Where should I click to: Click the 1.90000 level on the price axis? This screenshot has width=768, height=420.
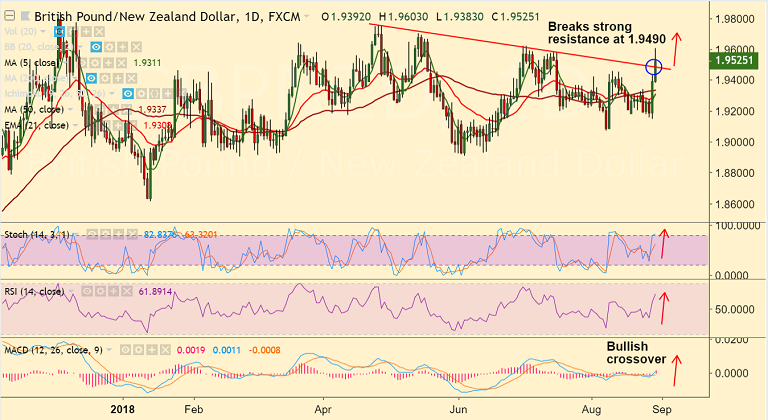coord(735,142)
